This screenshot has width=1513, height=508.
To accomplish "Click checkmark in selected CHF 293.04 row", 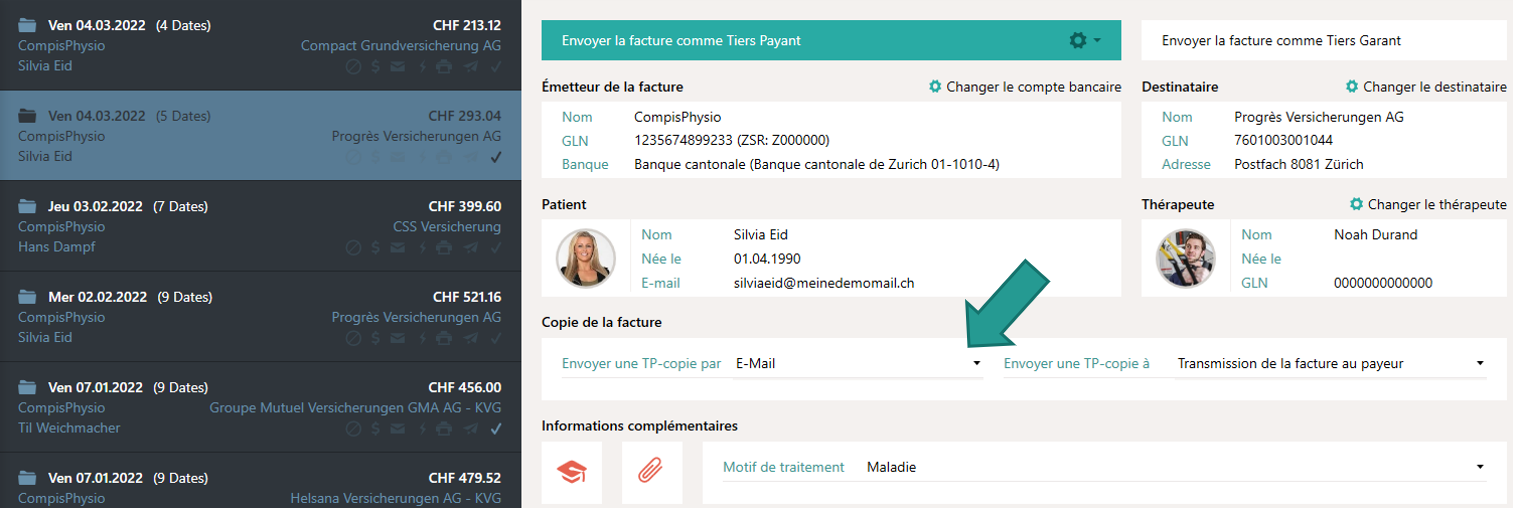I will (x=496, y=157).
